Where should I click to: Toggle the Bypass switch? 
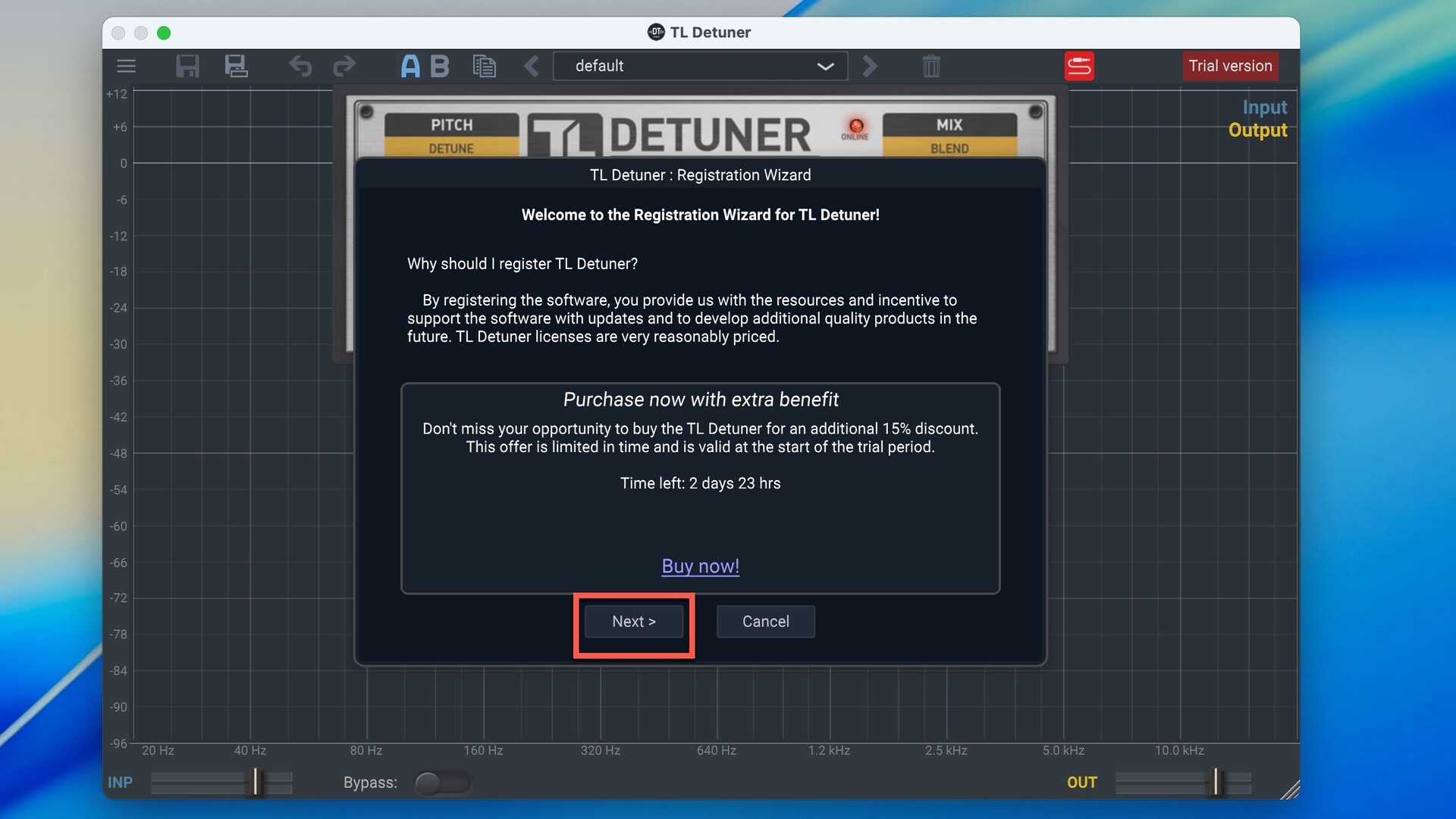coord(443,783)
